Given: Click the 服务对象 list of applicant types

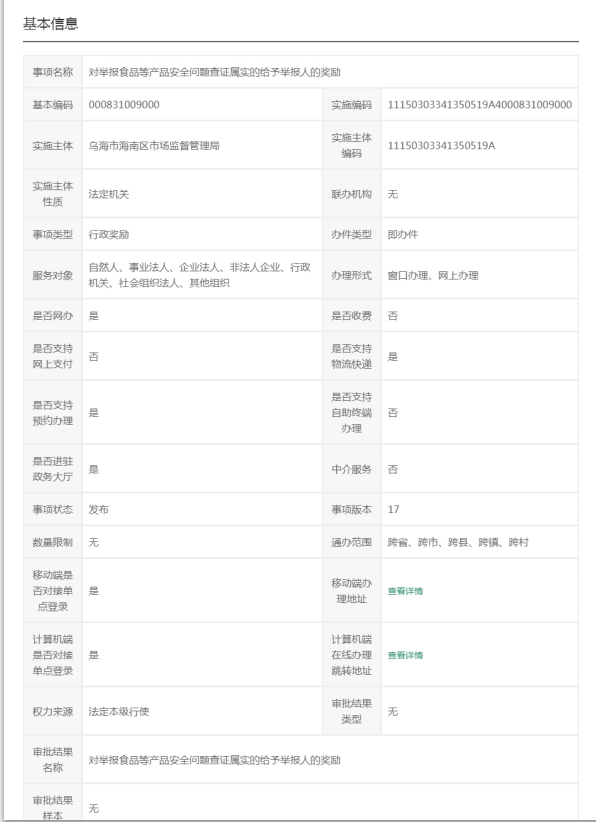Looking at the screenshot, I should pyautogui.click(x=200, y=275).
